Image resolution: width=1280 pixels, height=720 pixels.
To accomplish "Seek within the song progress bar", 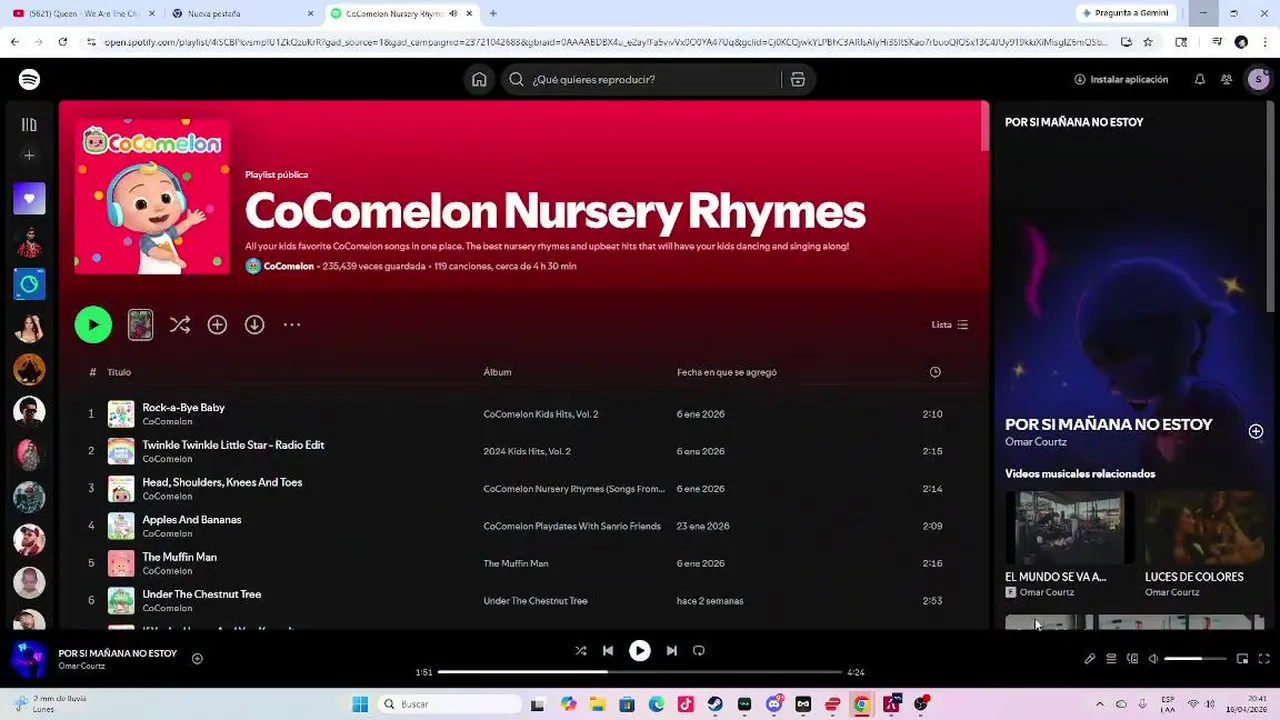I will pos(640,672).
